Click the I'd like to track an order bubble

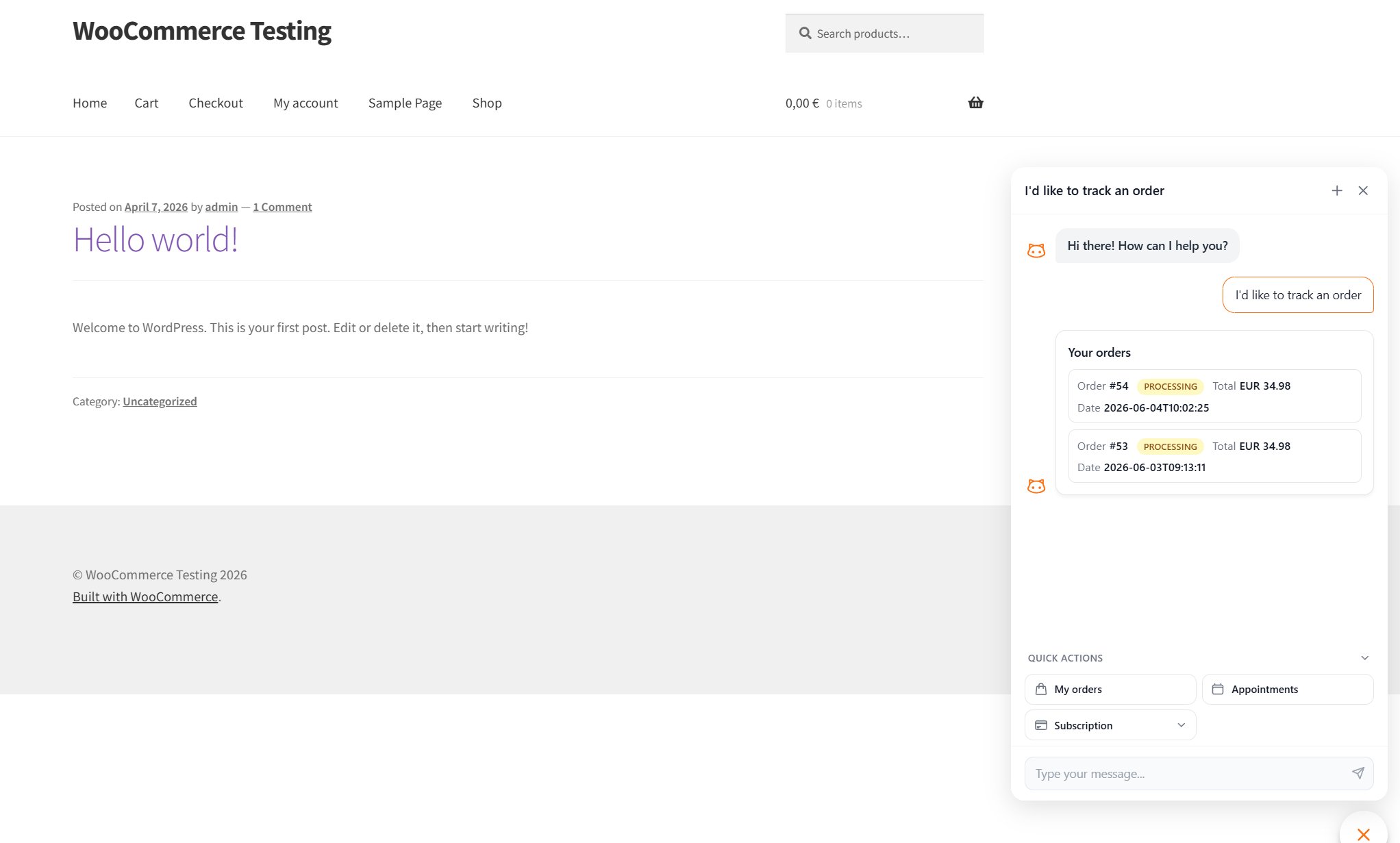pos(1298,295)
